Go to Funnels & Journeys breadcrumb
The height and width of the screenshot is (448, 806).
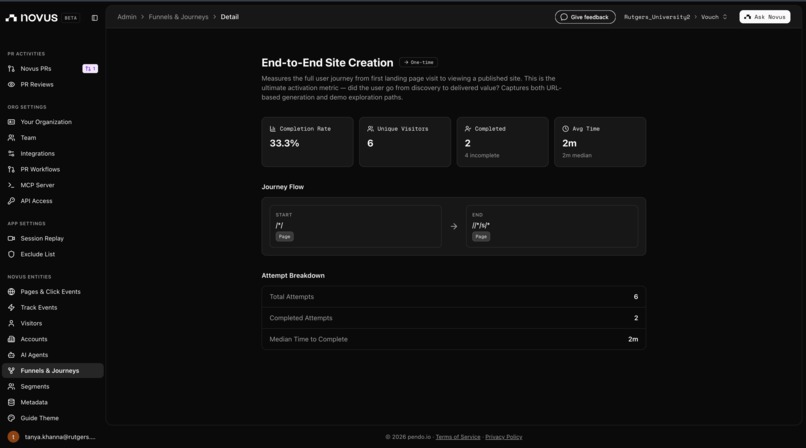click(178, 17)
